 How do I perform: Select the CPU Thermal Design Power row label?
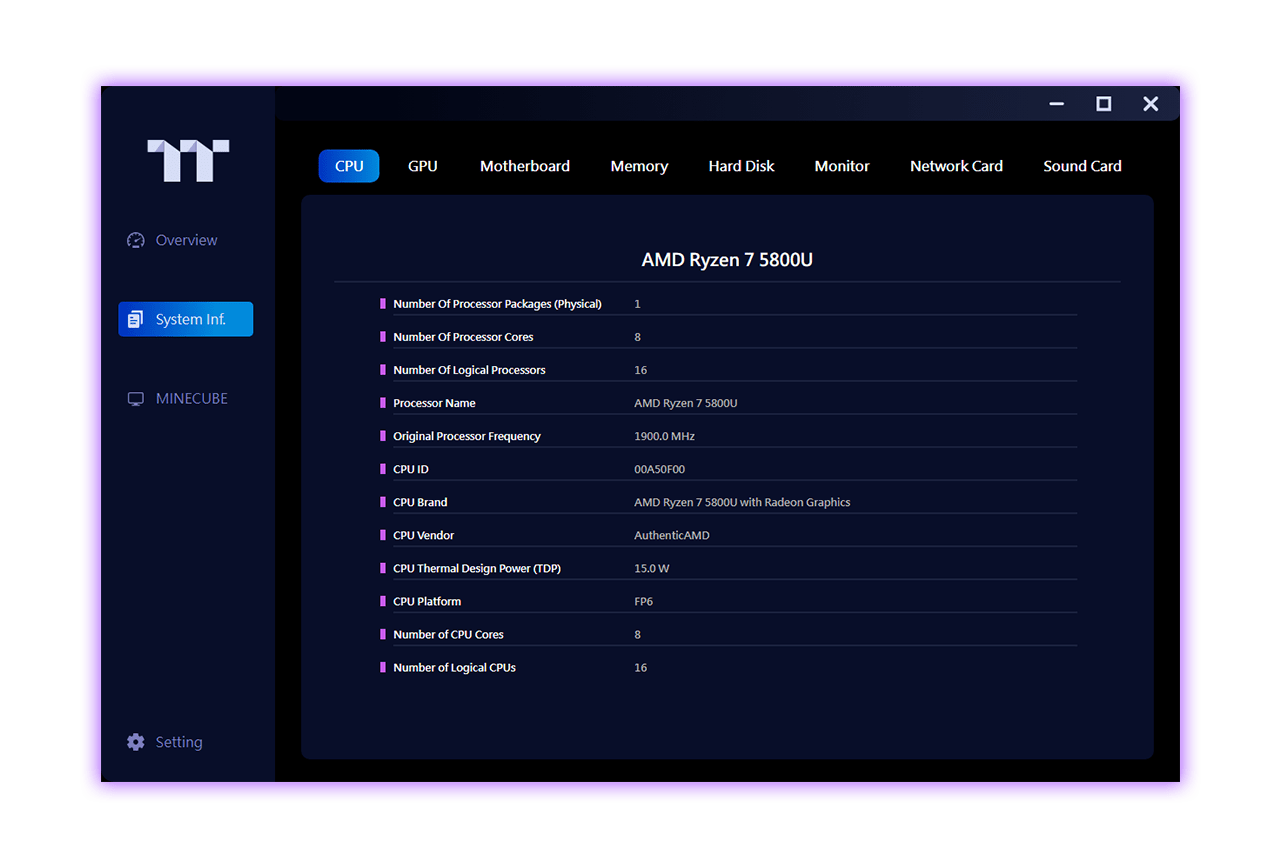coord(476,568)
